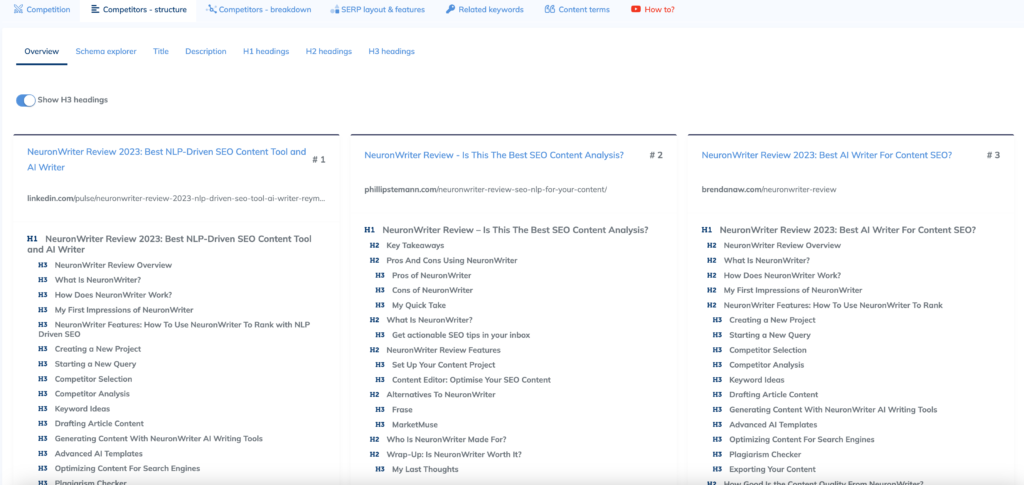
Task: Click the brendanaw.com URL
Action: [769, 190]
